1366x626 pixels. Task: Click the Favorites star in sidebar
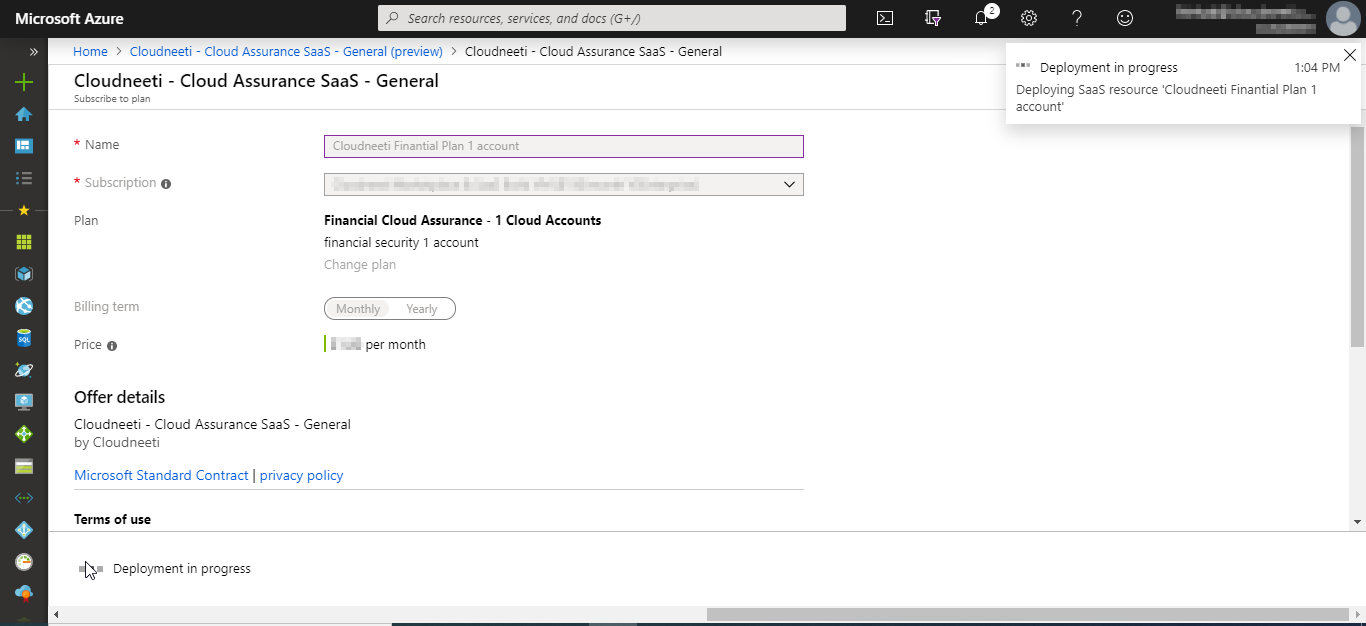pos(23,209)
